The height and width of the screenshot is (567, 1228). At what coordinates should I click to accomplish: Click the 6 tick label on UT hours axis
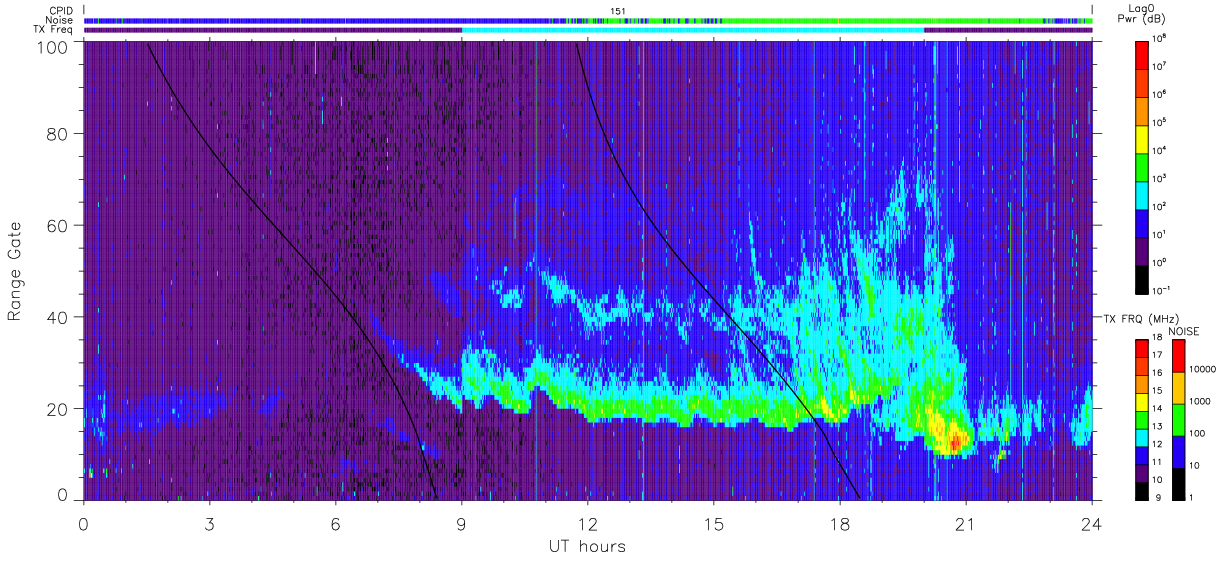[335, 523]
